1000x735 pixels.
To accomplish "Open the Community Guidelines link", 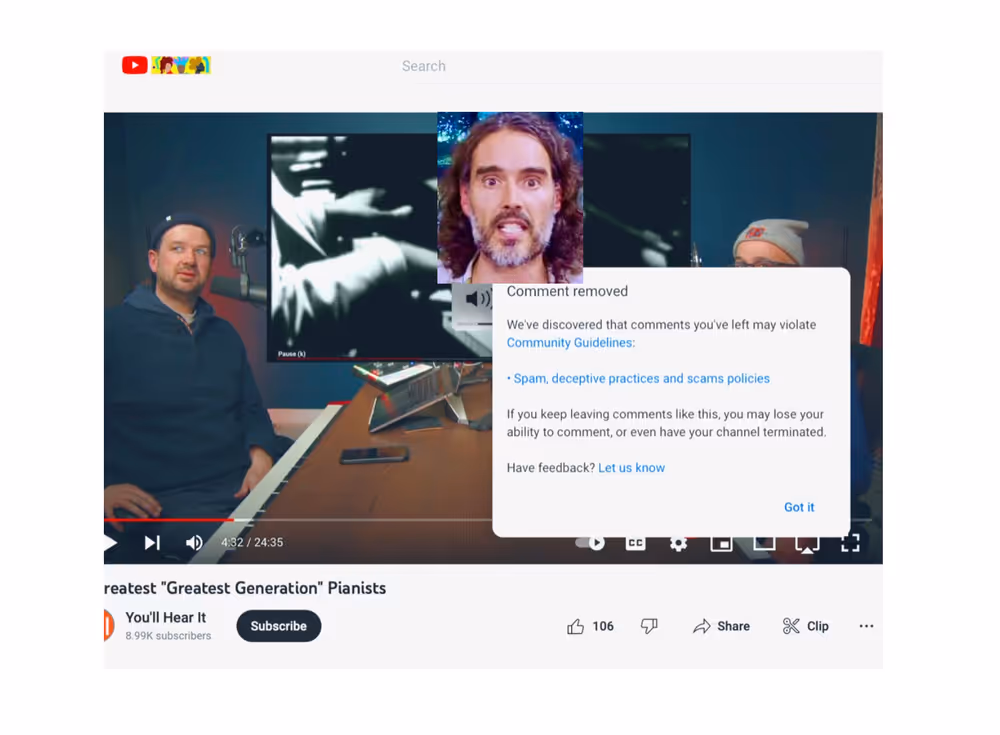I will point(570,343).
